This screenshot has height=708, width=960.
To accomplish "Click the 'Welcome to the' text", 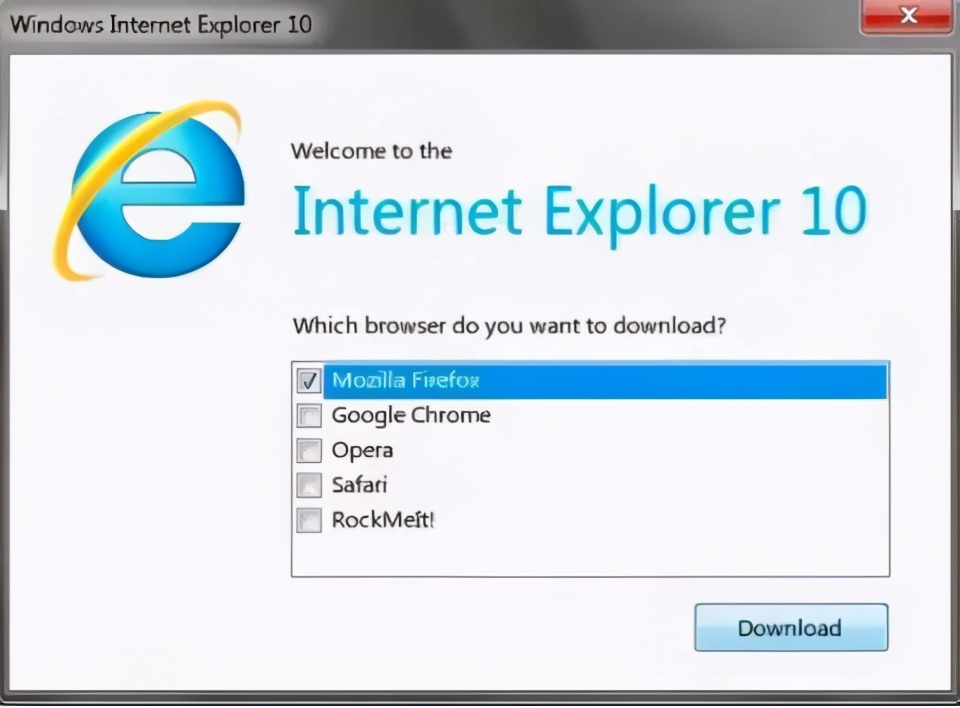I will pyautogui.click(x=372, y=151).
